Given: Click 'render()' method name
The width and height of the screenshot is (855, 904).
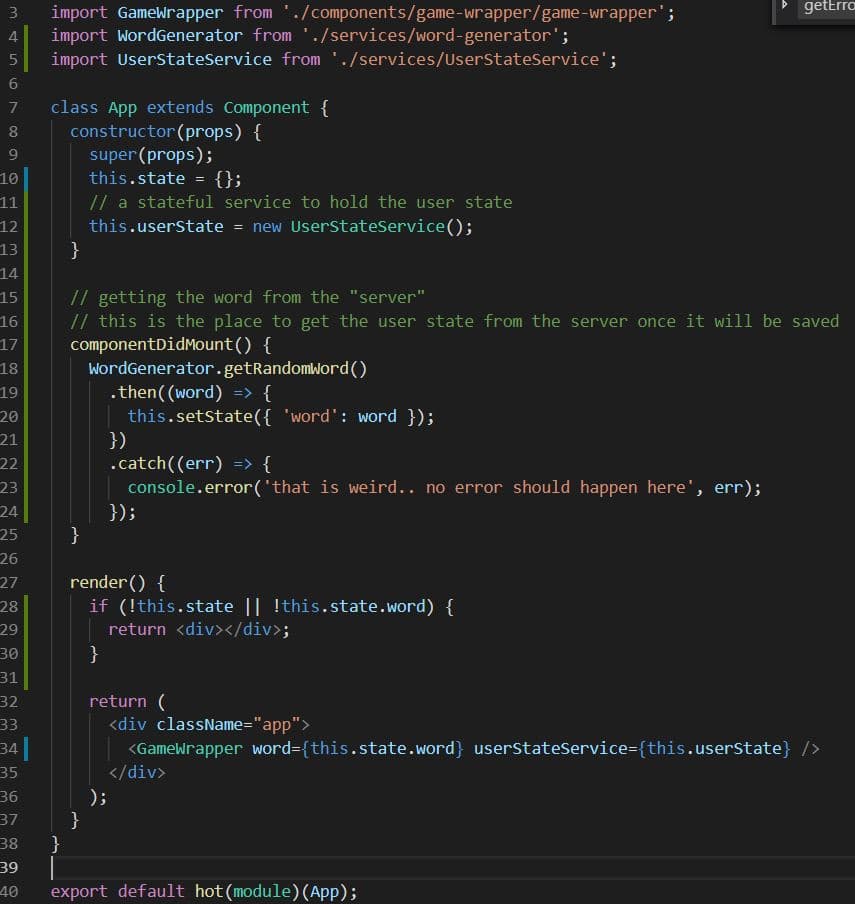Looking at the screenshot, I should click(x=108, y=583).
